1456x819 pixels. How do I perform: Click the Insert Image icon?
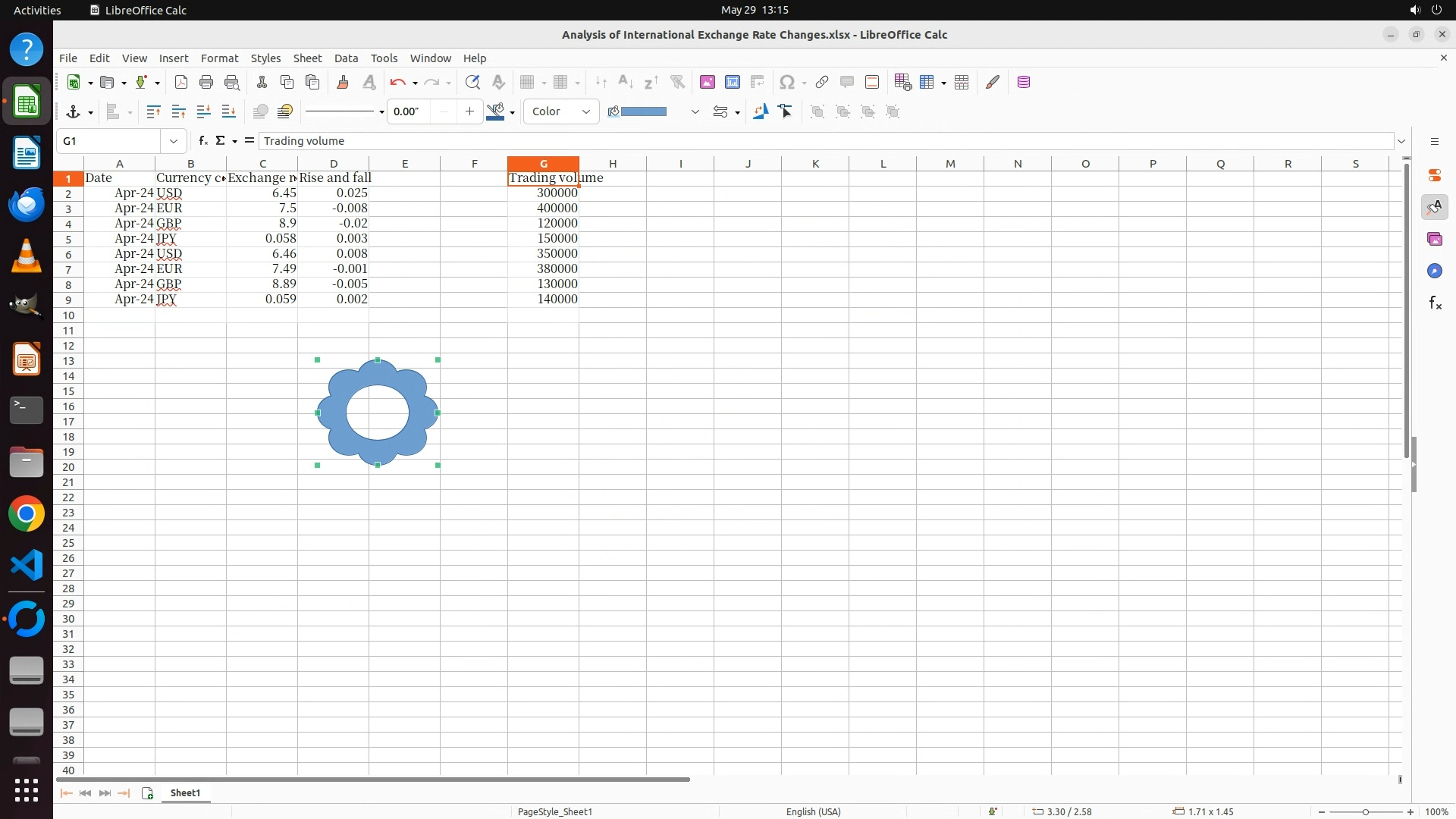(x=707, y=83)
